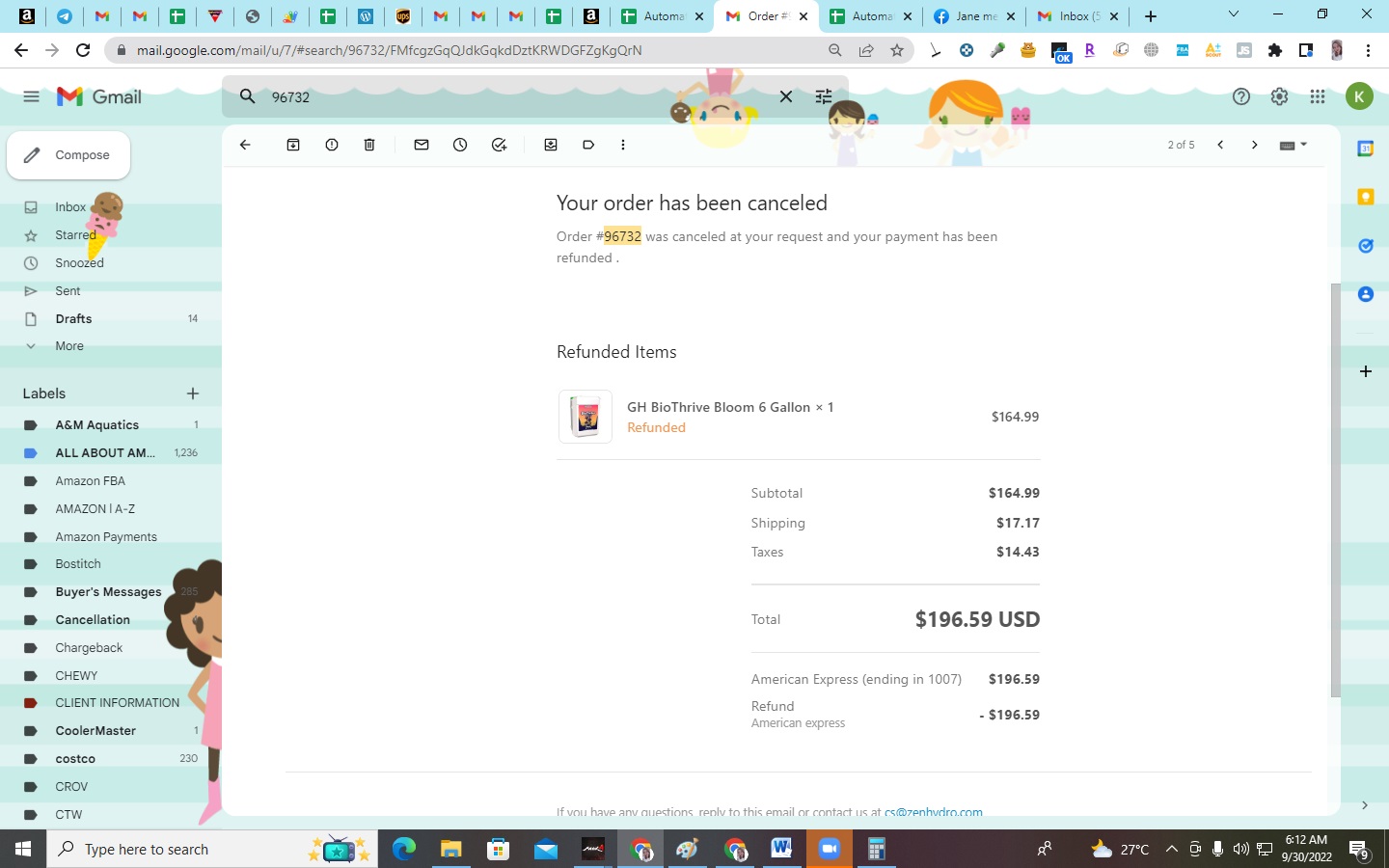Open the Windows notification center
This screenshot has height=868, width=1389.
coord(1359,850)
